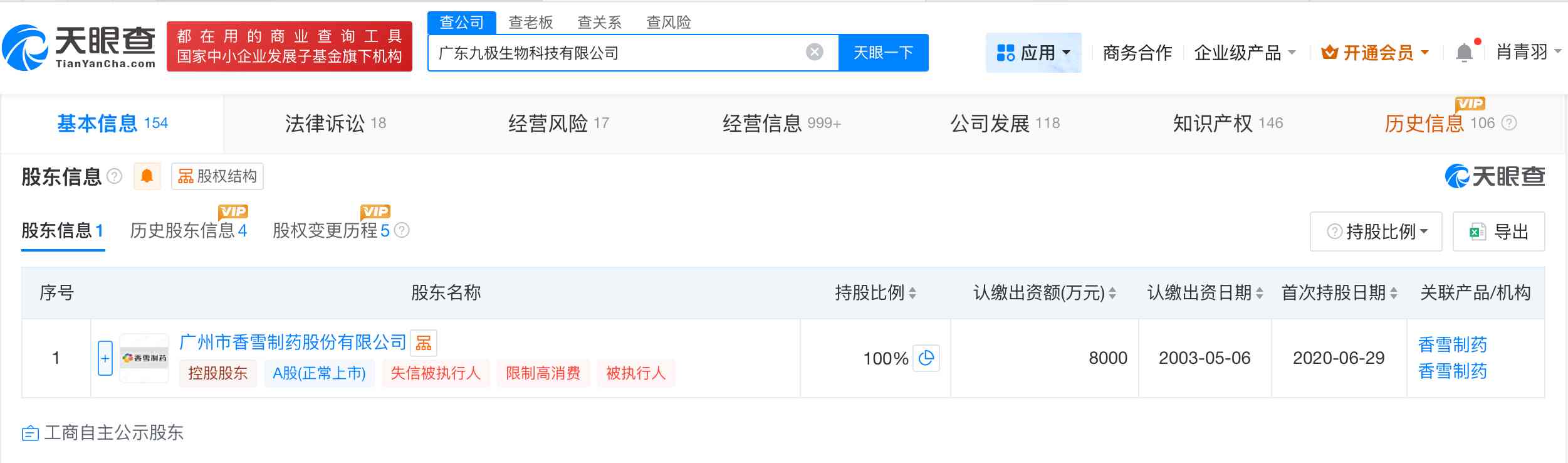Click the orange shareholder alert bell icon
The width and height of the screenshot is (1568, 463).
point(147,176)
